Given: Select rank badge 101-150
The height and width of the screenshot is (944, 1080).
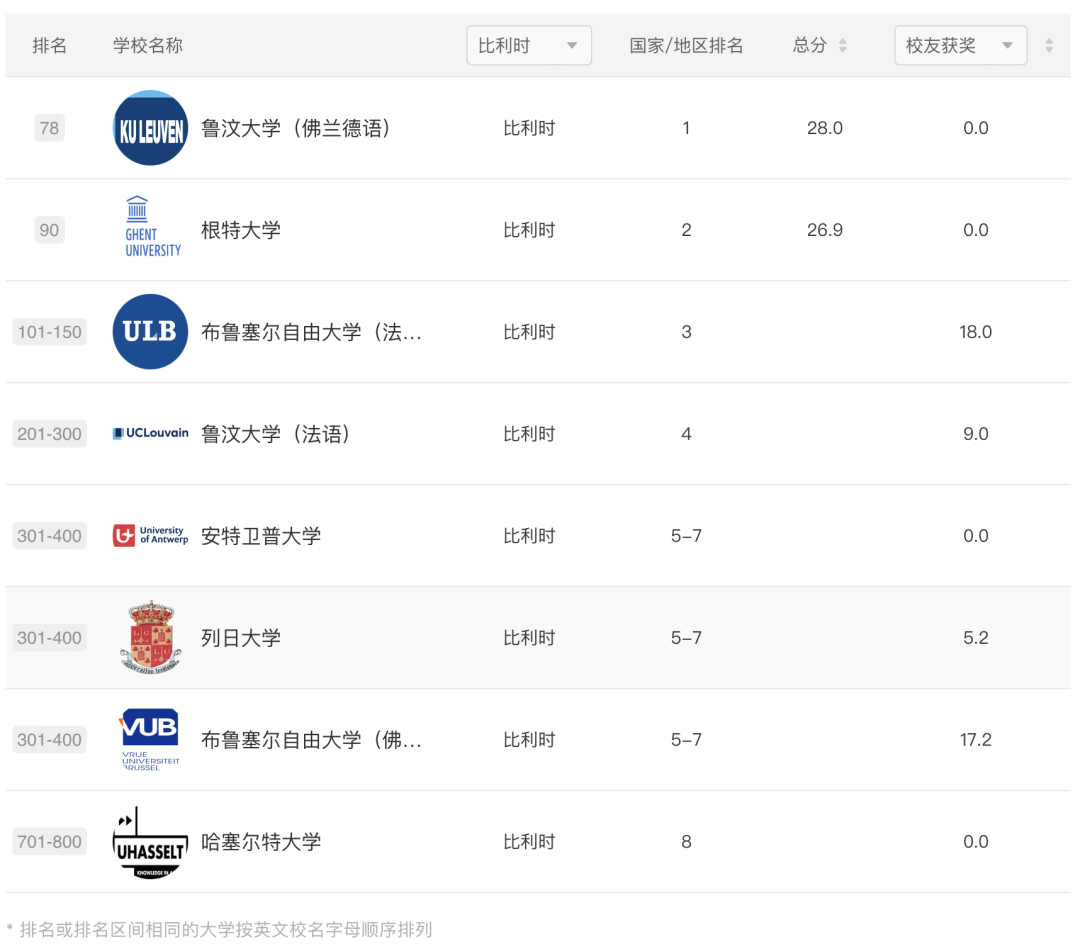Looking at the screenshot, I should (x=50, y=332).
